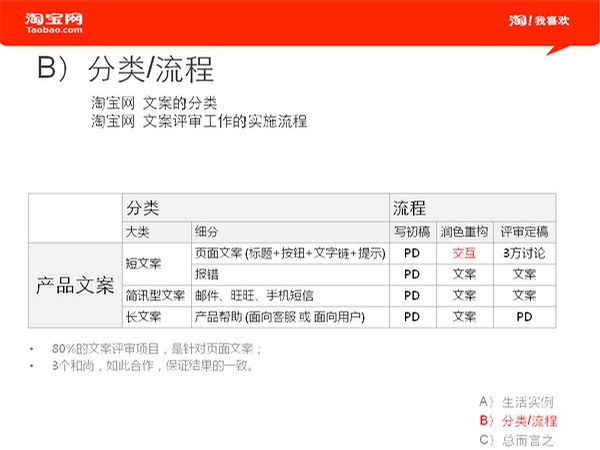Click outline item C) 总而言之
This screenshot has width=600, height=450.
[516, 440]
